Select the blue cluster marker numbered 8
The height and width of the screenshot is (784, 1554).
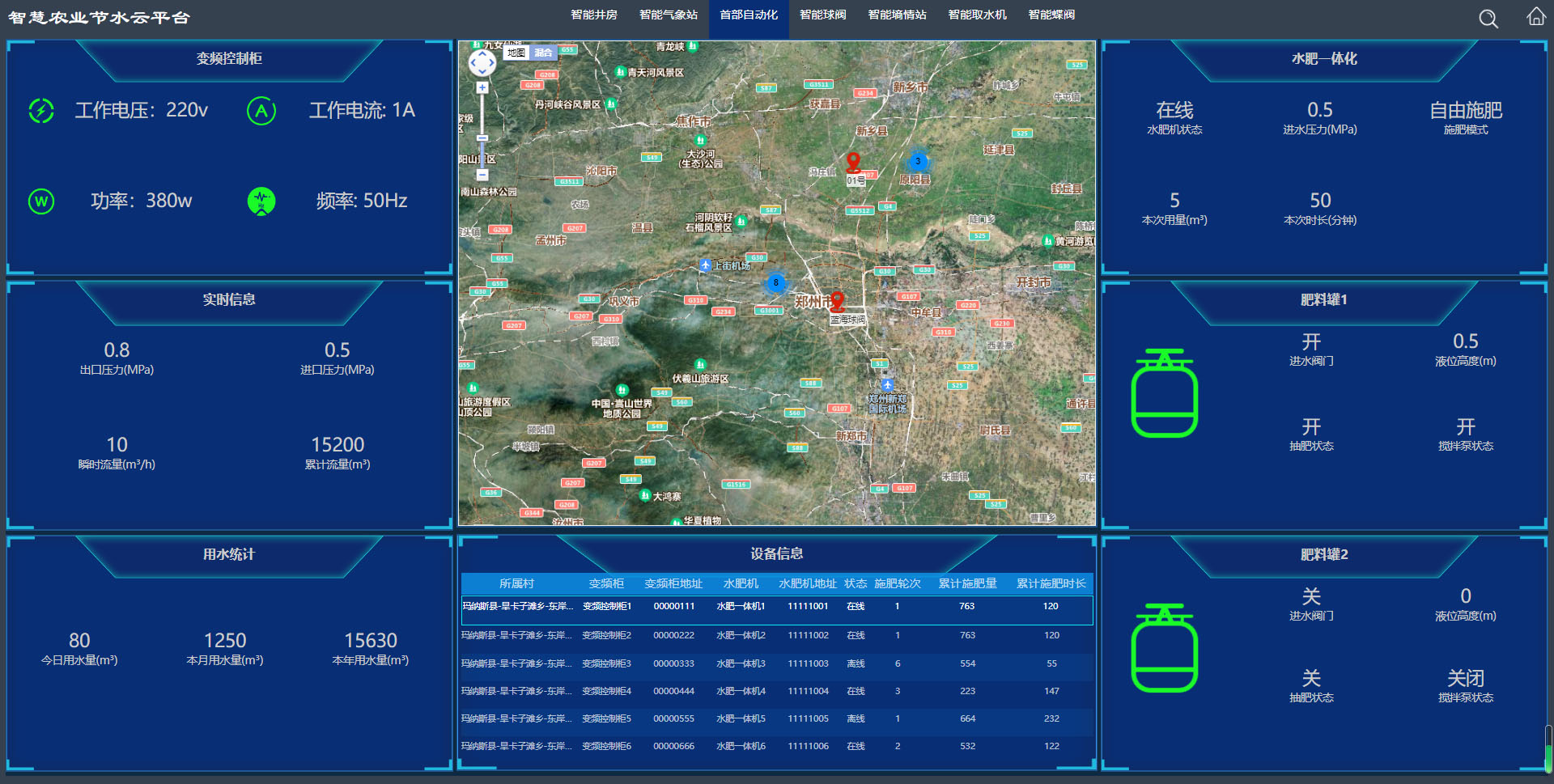(775, 282)
